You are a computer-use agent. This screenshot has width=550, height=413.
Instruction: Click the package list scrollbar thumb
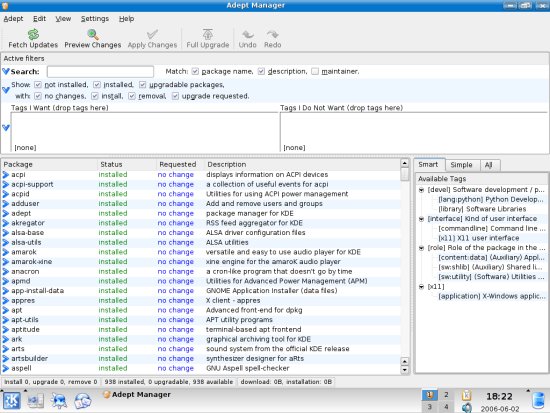pos(404,174)
